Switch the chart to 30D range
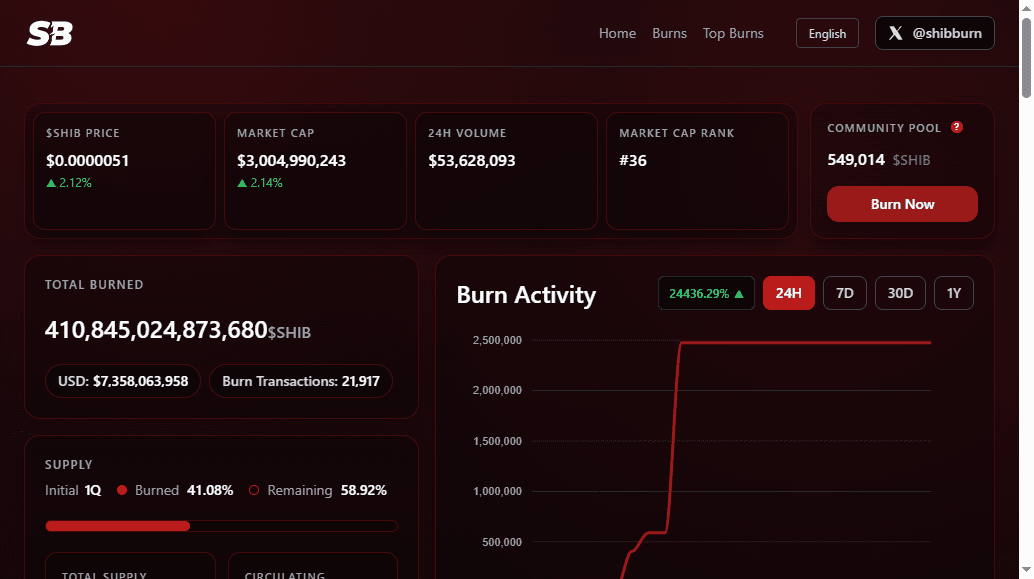 click(900, 293)
